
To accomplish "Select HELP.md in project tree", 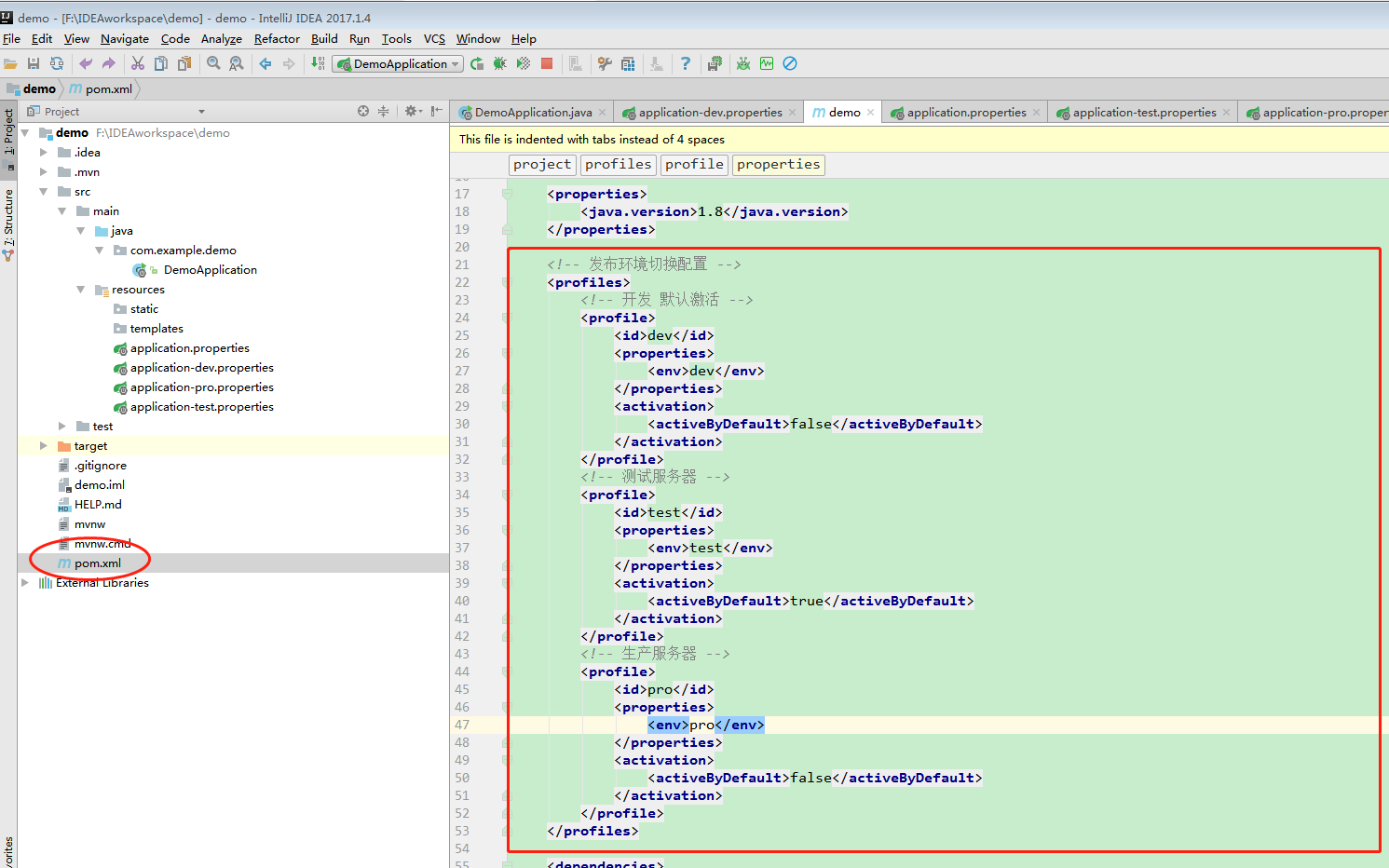I will (98, 504).
